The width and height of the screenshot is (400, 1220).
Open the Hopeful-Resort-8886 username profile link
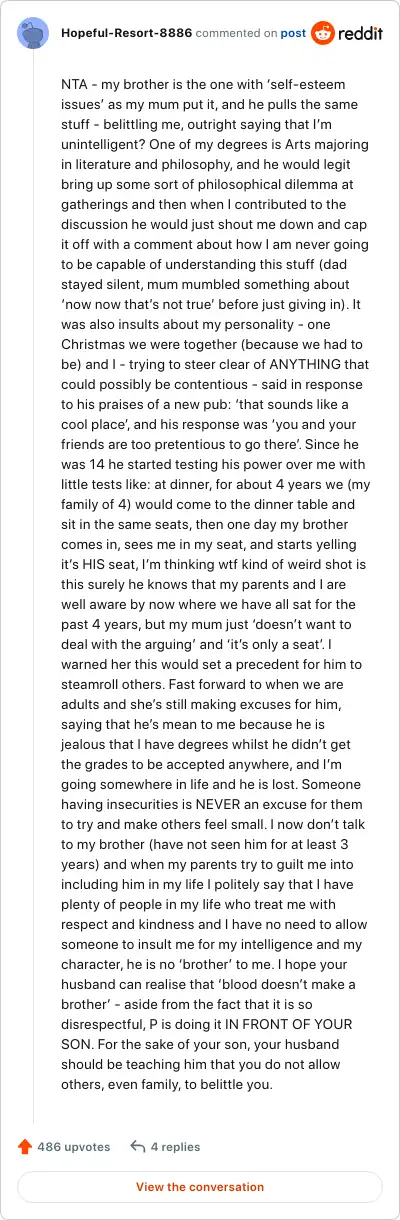[x=126, y=33]
